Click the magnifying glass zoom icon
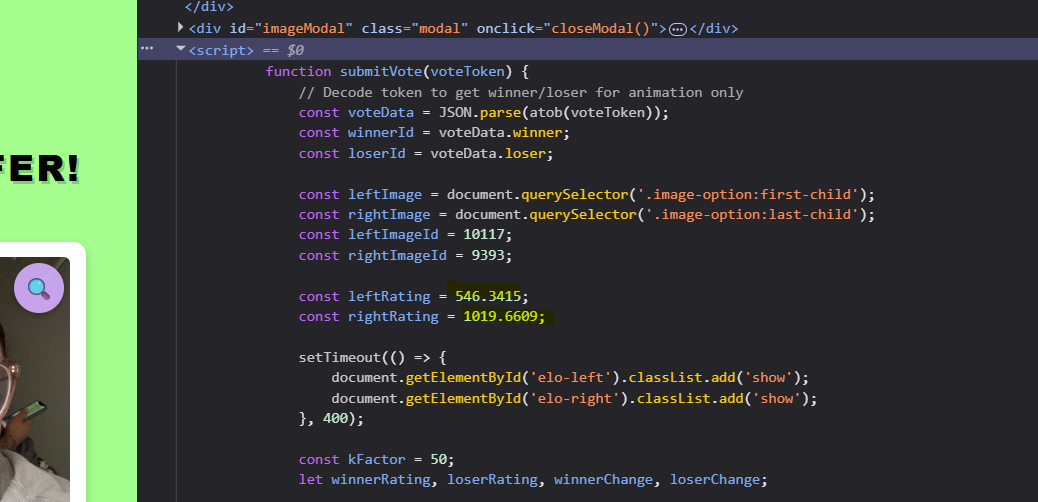The height and width of the screenshot is (502, 1038). 39,289
